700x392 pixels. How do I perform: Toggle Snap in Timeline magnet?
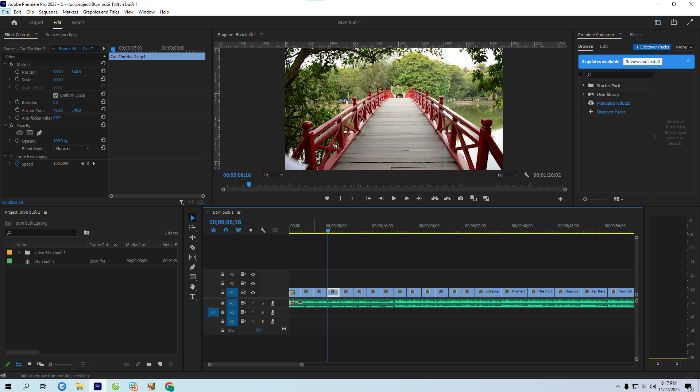(x=225, y=230)
